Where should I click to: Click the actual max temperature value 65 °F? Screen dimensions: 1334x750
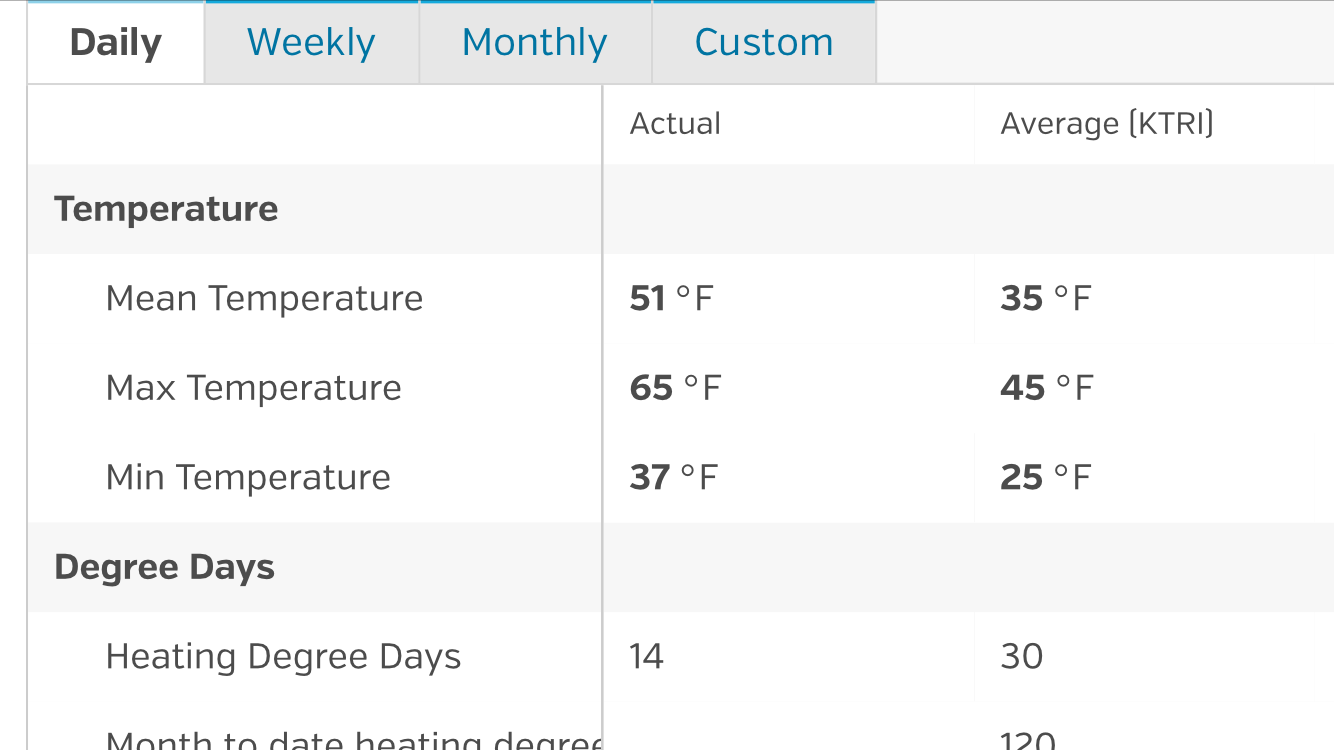675,388
